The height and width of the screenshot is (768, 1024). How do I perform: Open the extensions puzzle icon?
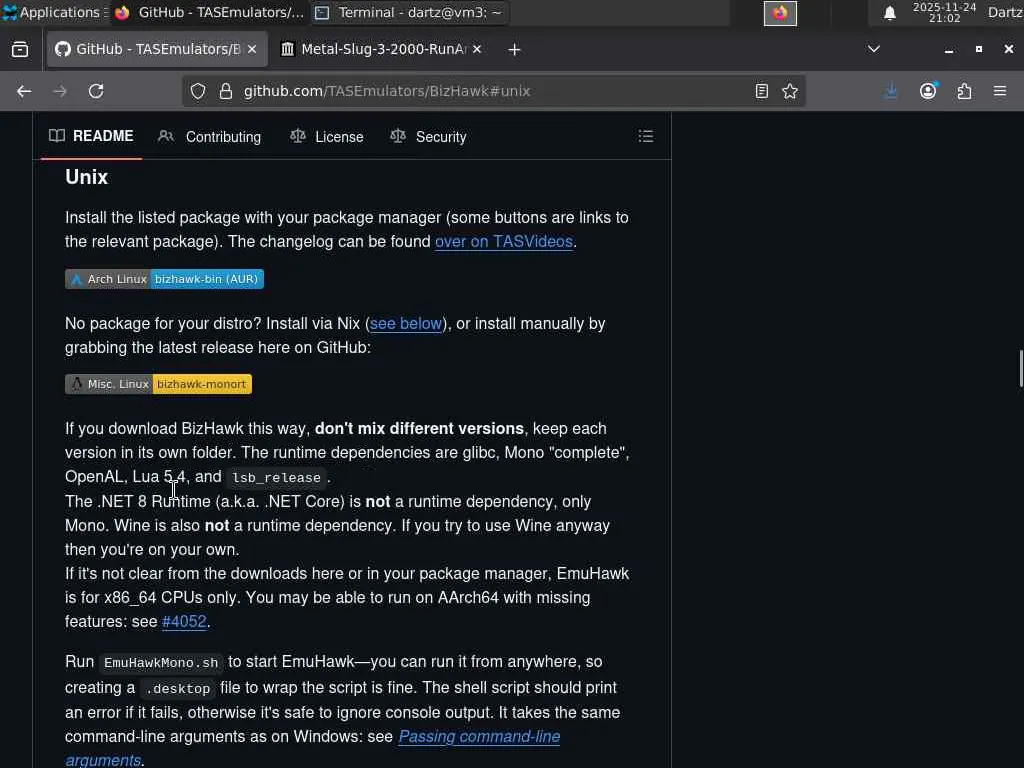point(965,91)
